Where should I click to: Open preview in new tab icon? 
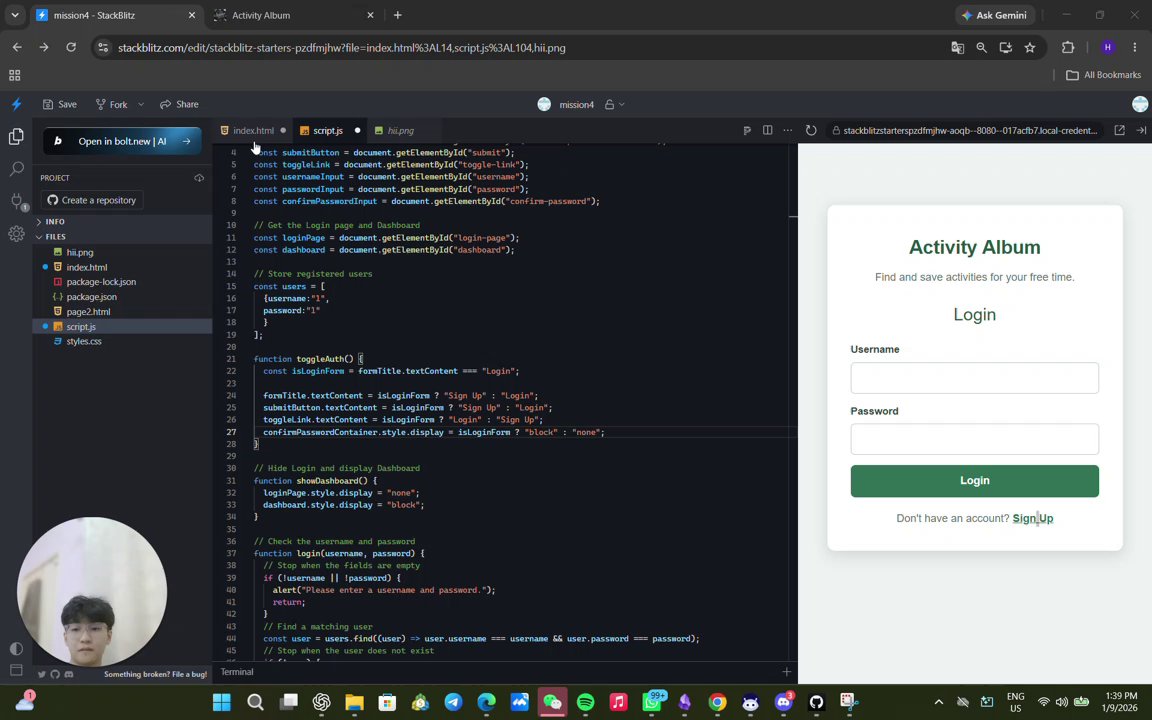[1119, 130]
